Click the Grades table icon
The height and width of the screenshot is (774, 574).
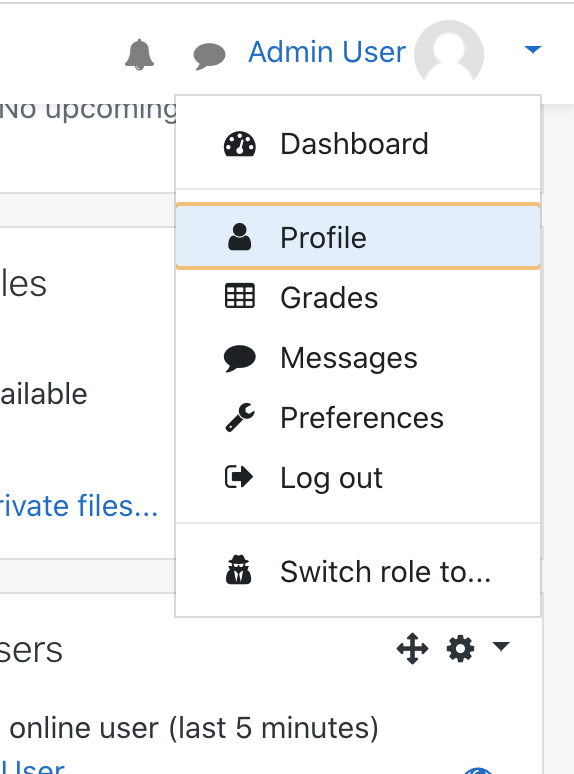[240, 296]
